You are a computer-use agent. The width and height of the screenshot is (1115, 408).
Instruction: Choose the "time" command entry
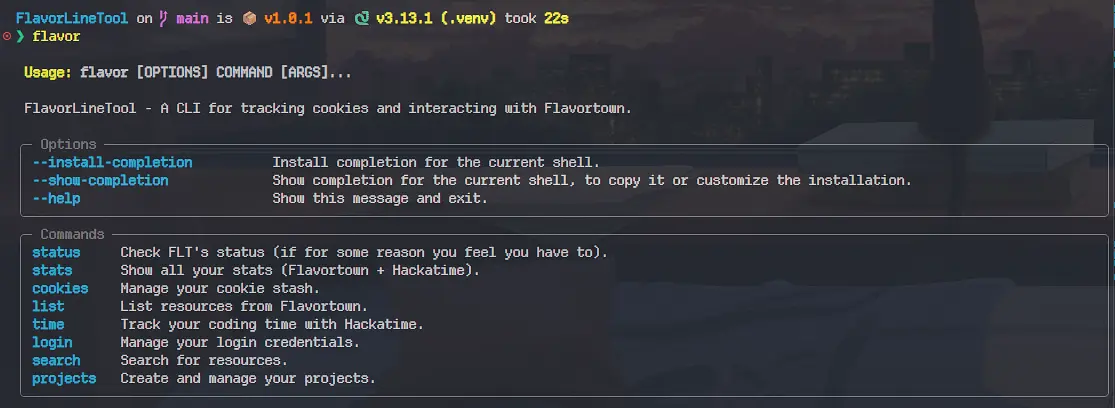48,324
